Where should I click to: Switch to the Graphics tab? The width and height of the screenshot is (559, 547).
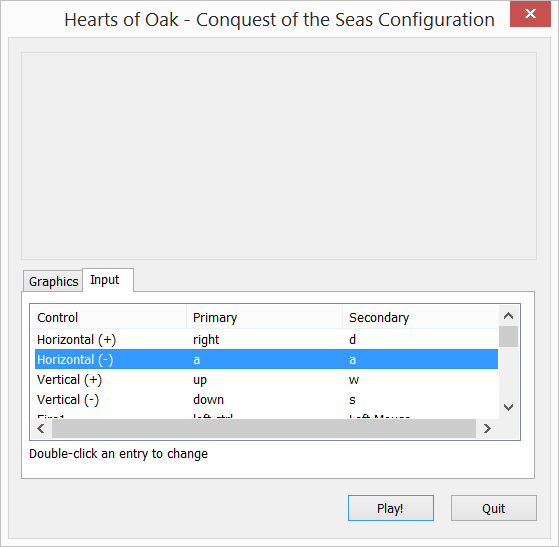tap(53, 281)
